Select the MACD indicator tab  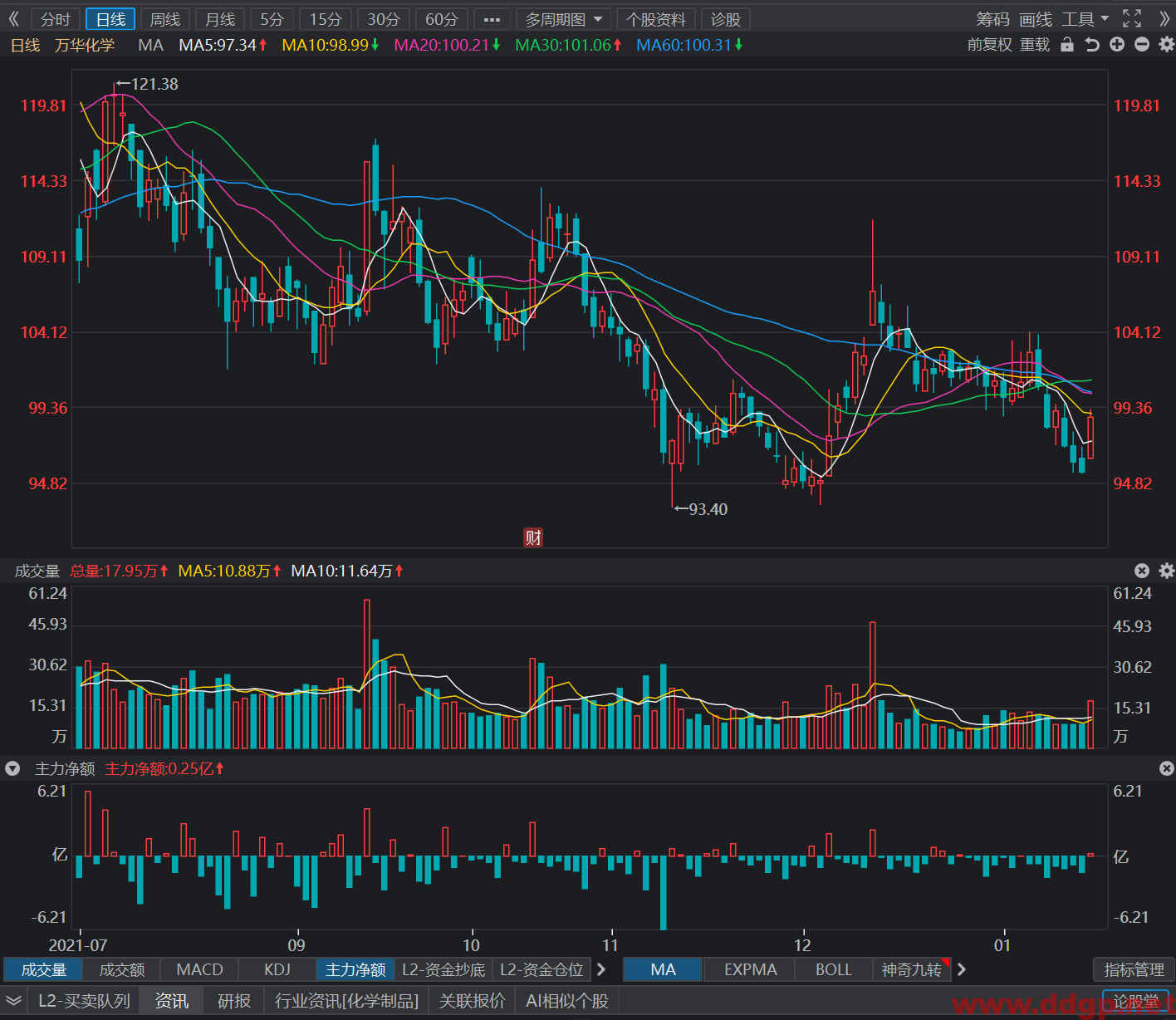tap(199, 969)
